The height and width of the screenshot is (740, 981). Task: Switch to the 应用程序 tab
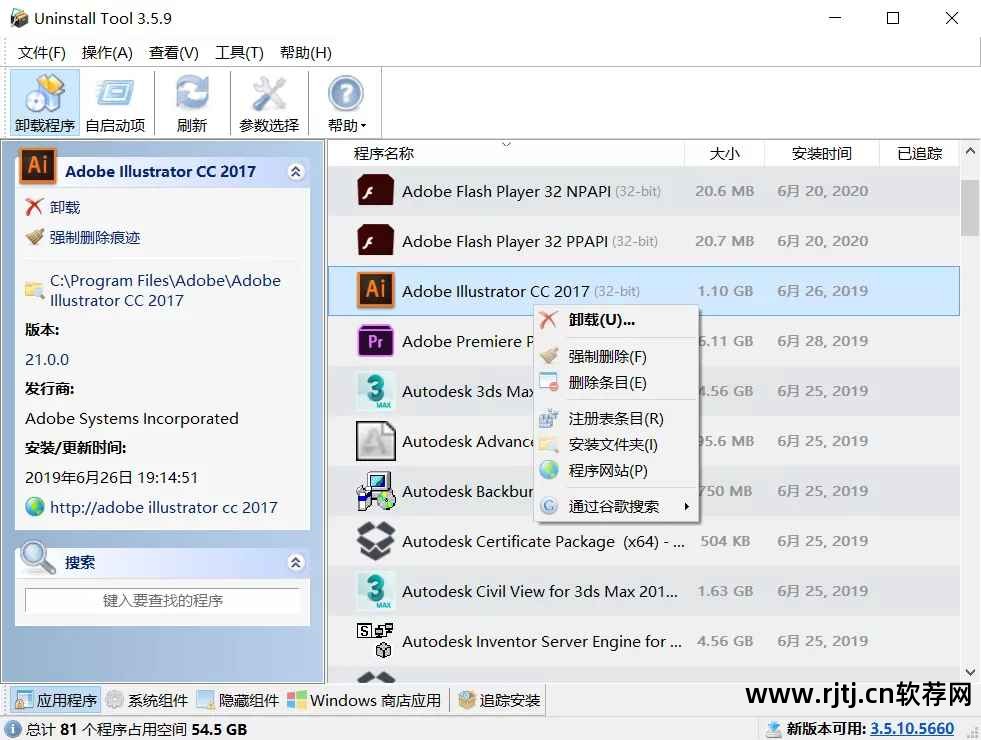[56, 700]
